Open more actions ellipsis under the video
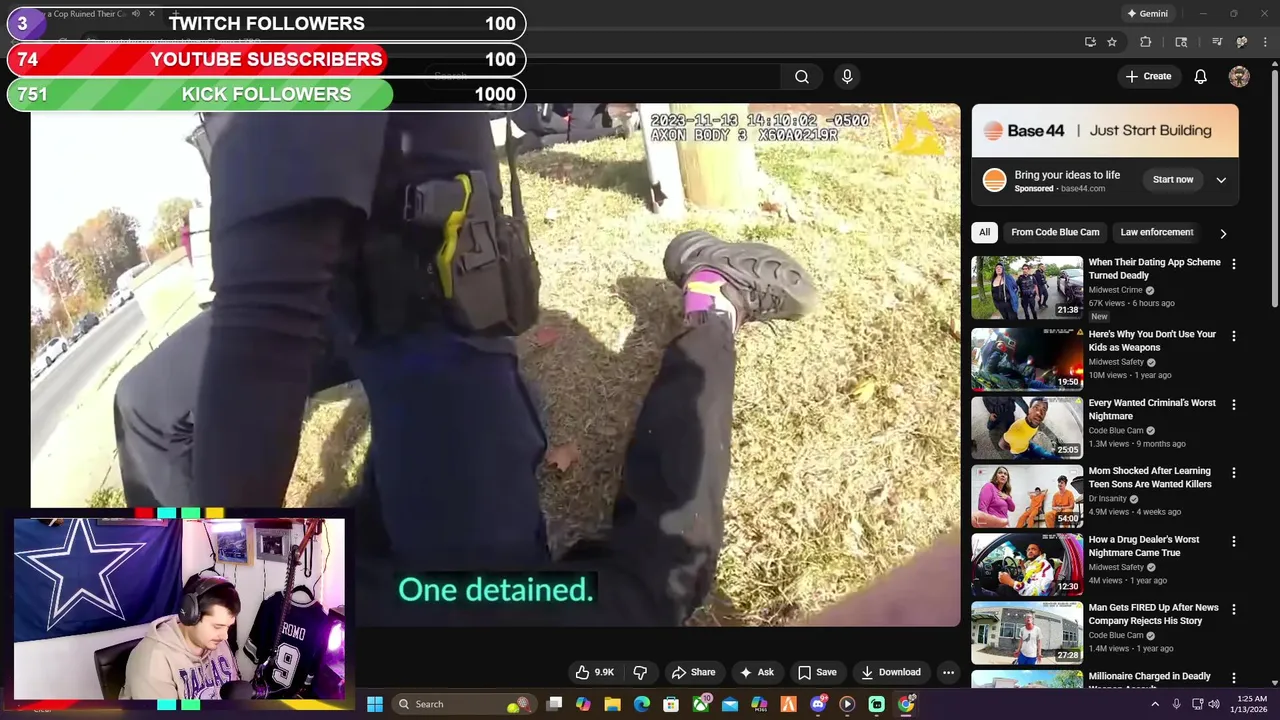Screen dimensions: 1280x720 pyautogui.click(x=948, y=672)
